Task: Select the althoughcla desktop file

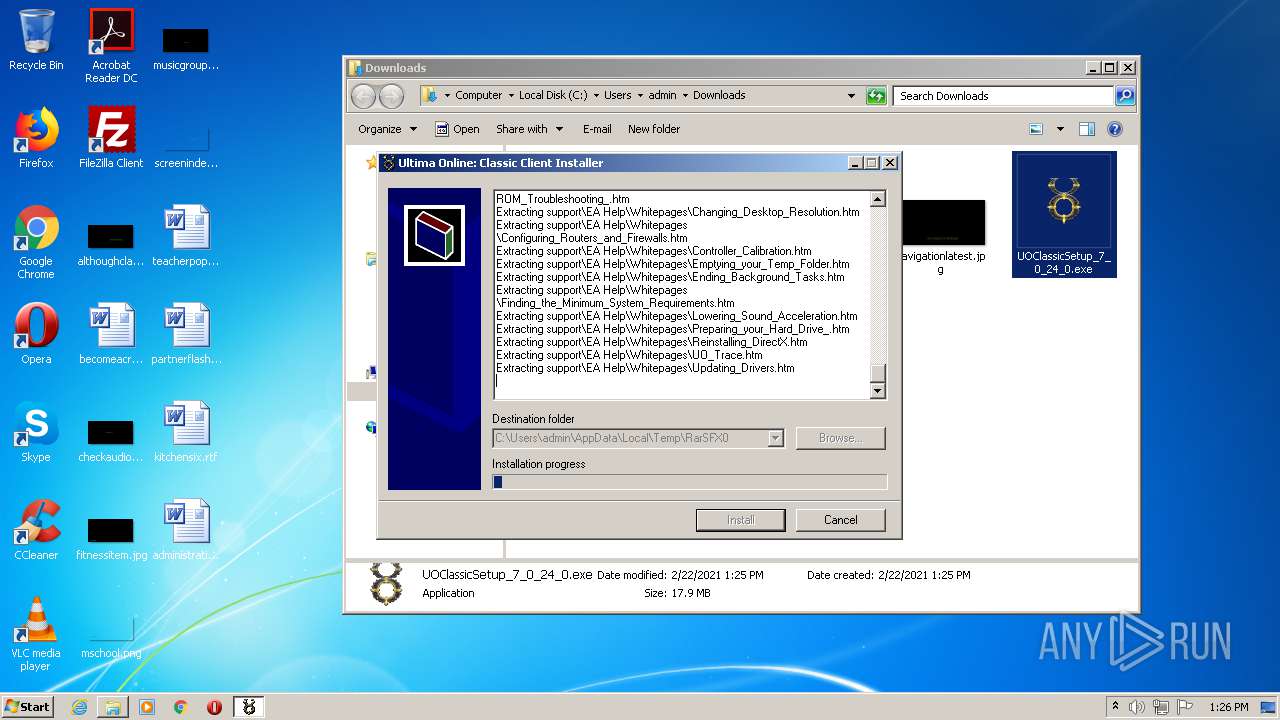Action: [x=111, y=244]
